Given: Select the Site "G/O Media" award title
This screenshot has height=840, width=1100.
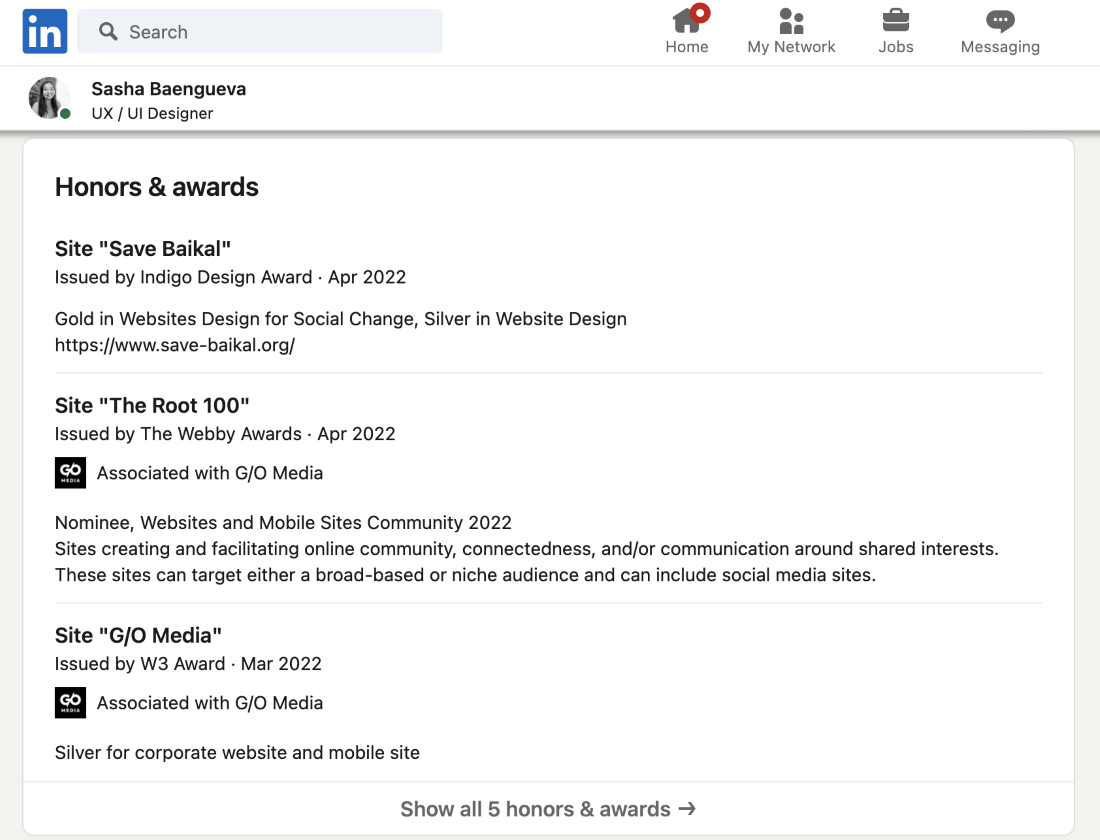Looking at the screenshot, I should pos(138,635).
